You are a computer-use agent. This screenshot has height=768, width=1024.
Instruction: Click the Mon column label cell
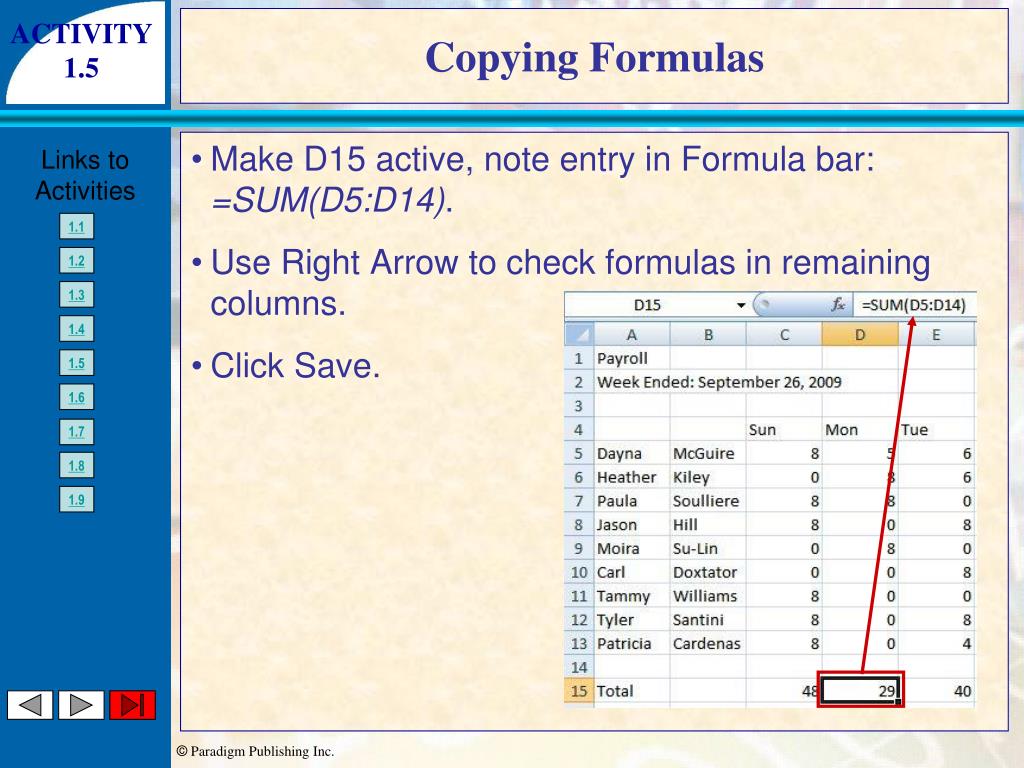click(x=860, y=430)
